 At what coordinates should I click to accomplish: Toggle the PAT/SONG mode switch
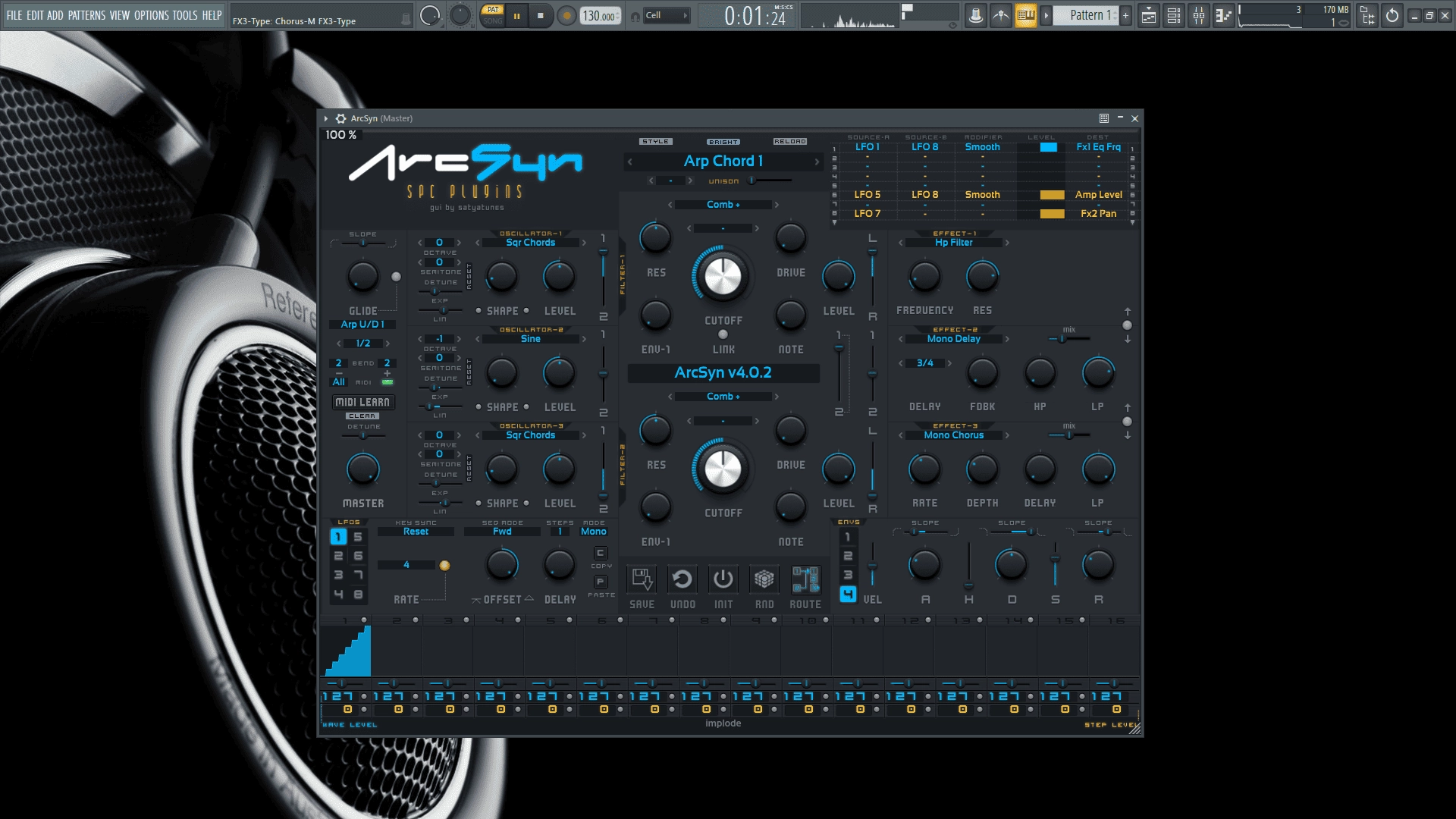click(493, 15)
